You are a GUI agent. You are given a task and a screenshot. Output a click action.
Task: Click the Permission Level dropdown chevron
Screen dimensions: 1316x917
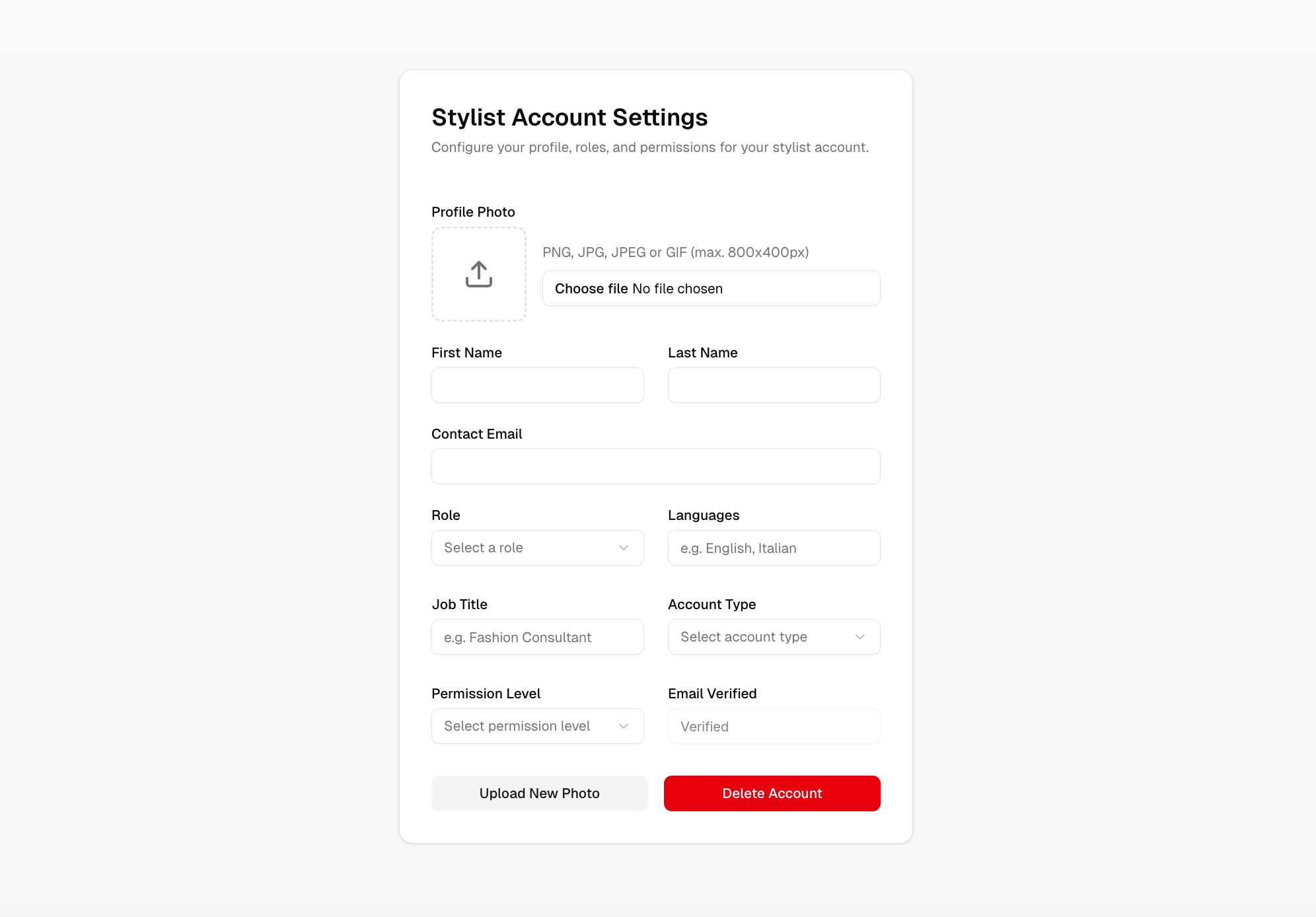(623, 726)
